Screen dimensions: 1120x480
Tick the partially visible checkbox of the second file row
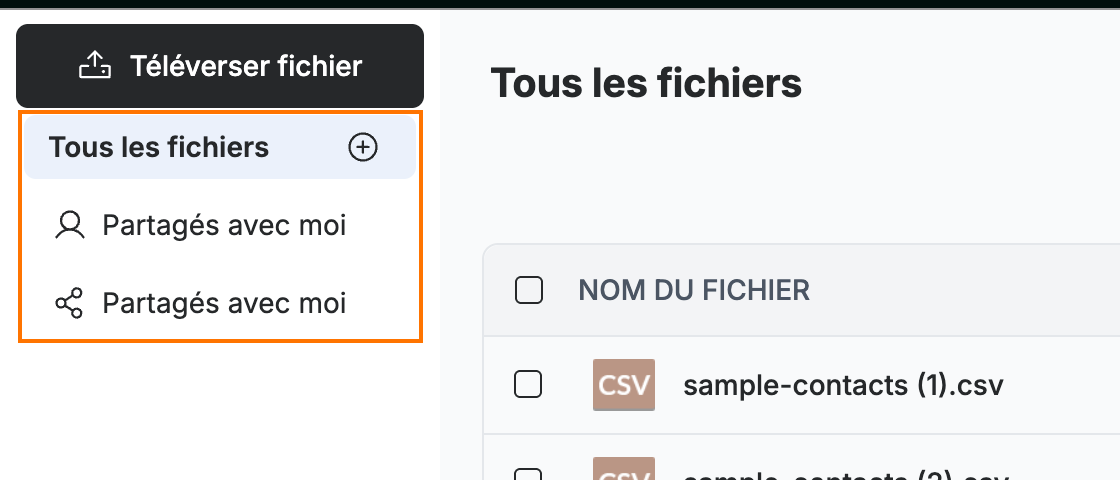point(529,474)
